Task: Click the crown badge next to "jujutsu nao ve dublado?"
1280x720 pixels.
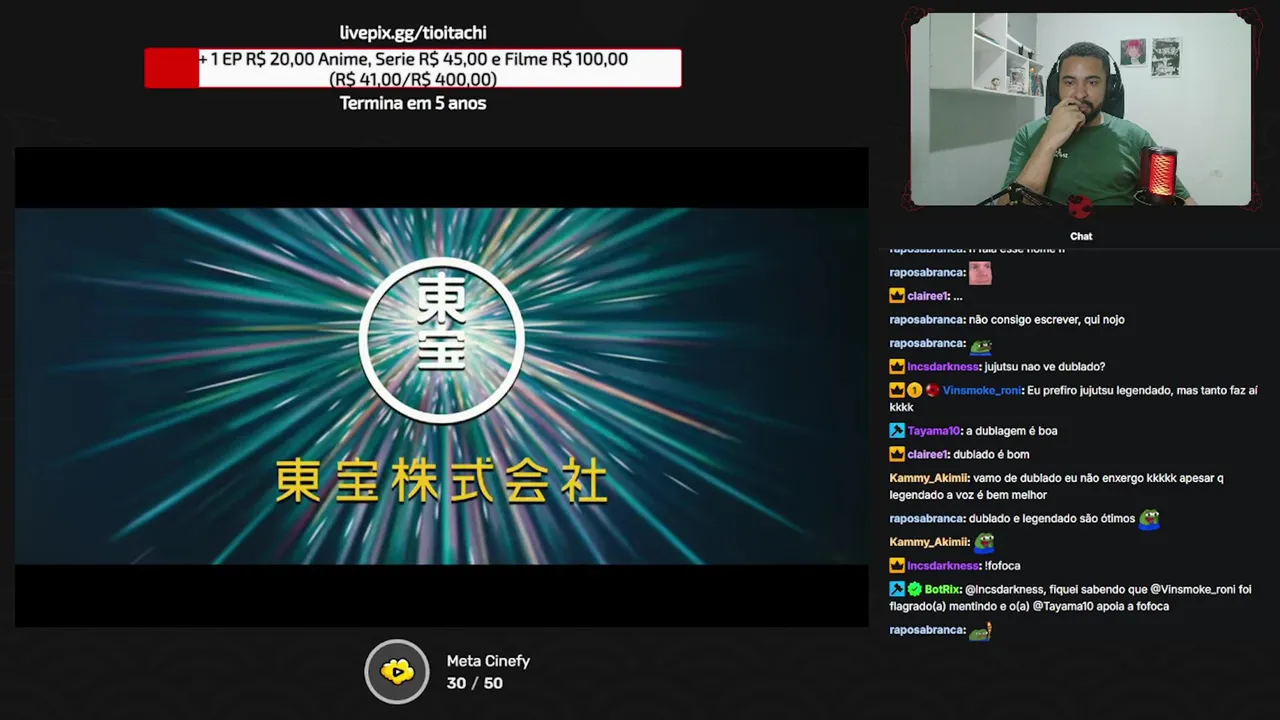Action: [x=897, y=367]
